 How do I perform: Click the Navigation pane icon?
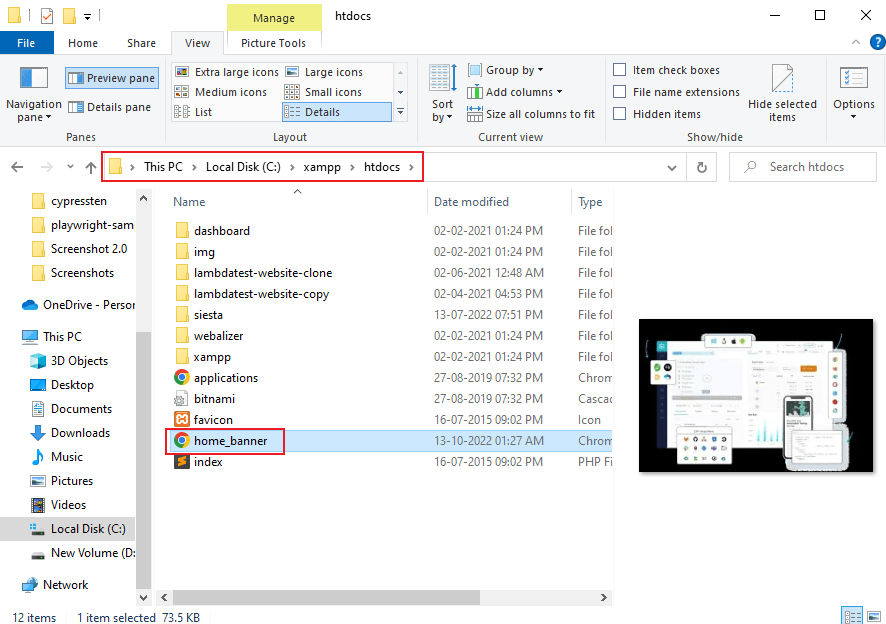pos(33,80)
